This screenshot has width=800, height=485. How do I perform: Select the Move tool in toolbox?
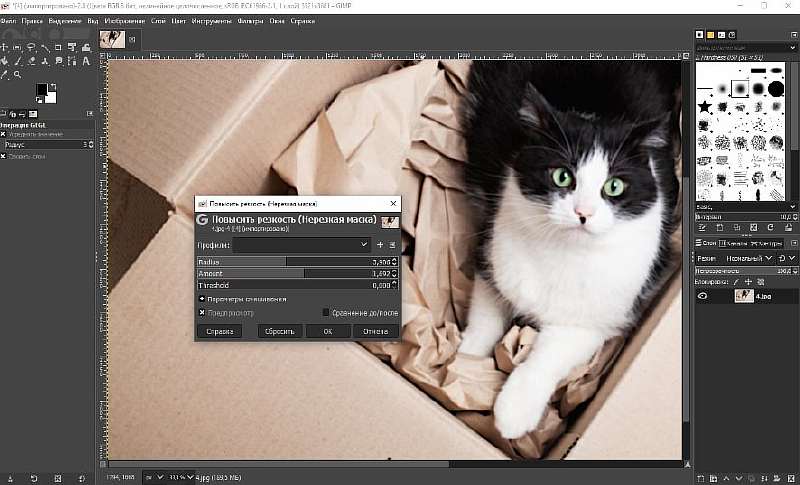point(5,47)
